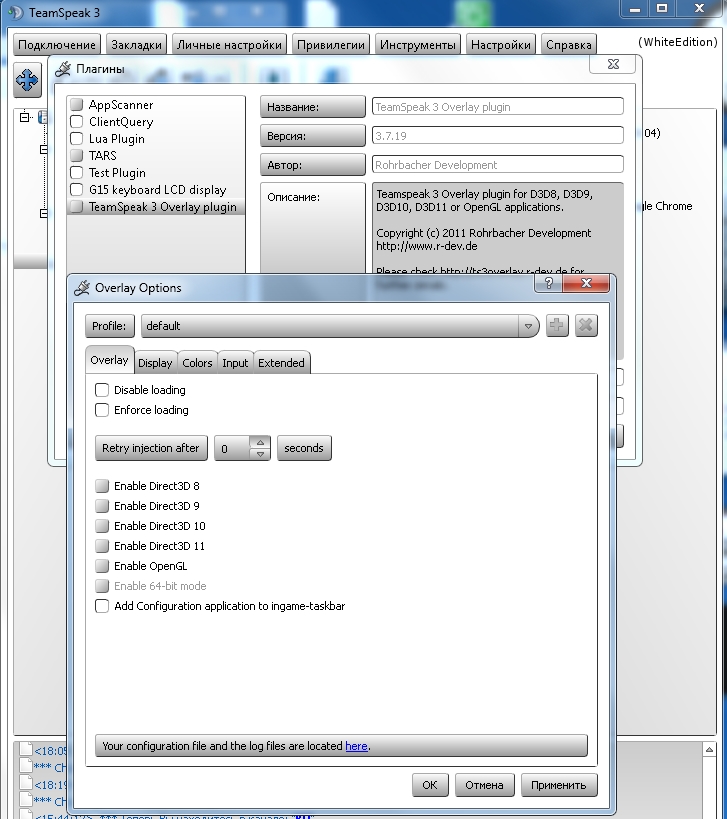The image size is (727, 819).
Task: Click the add profile plus icon
Action: click(x=557, y=325)
